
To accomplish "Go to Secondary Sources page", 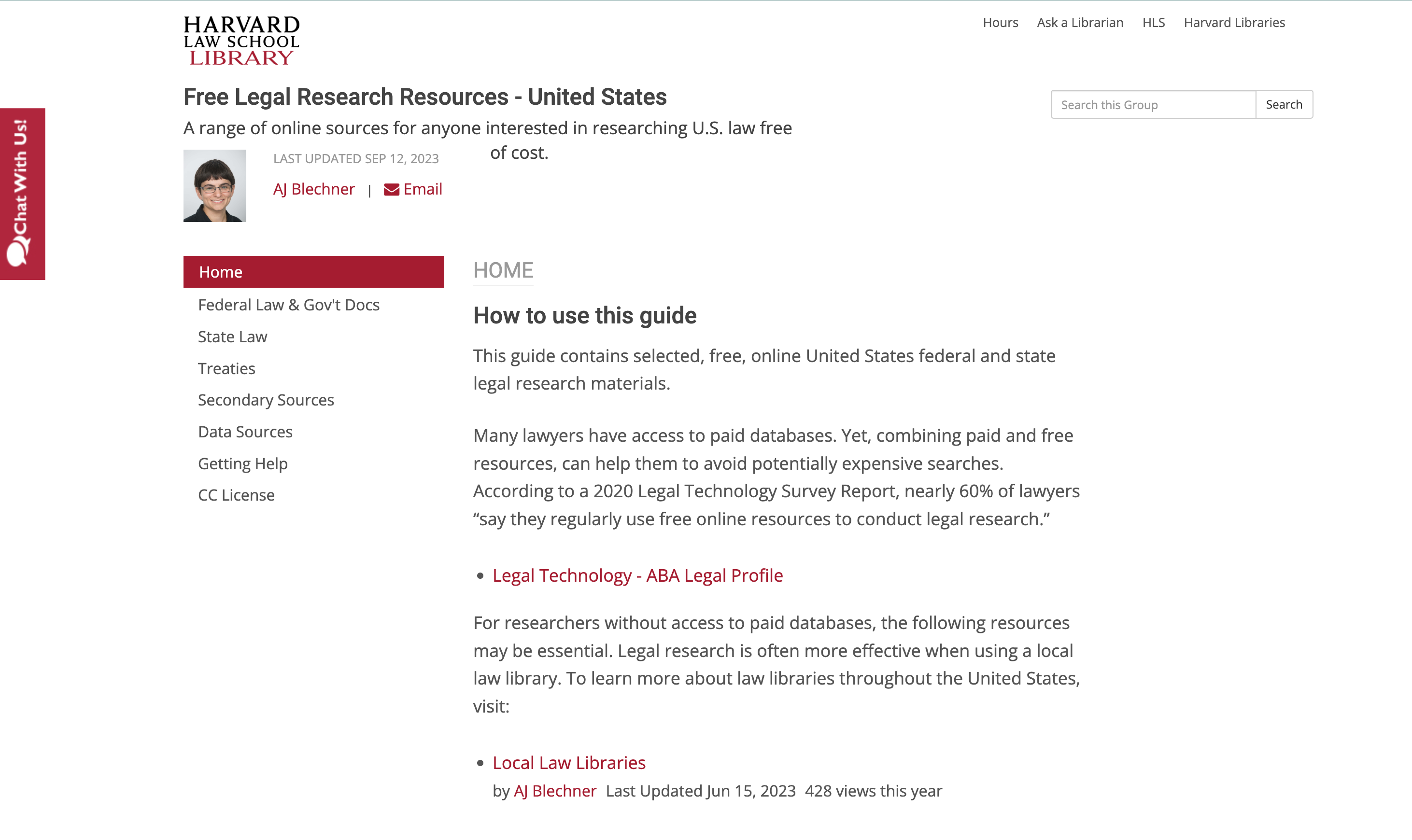I will [x=266, y=400].
